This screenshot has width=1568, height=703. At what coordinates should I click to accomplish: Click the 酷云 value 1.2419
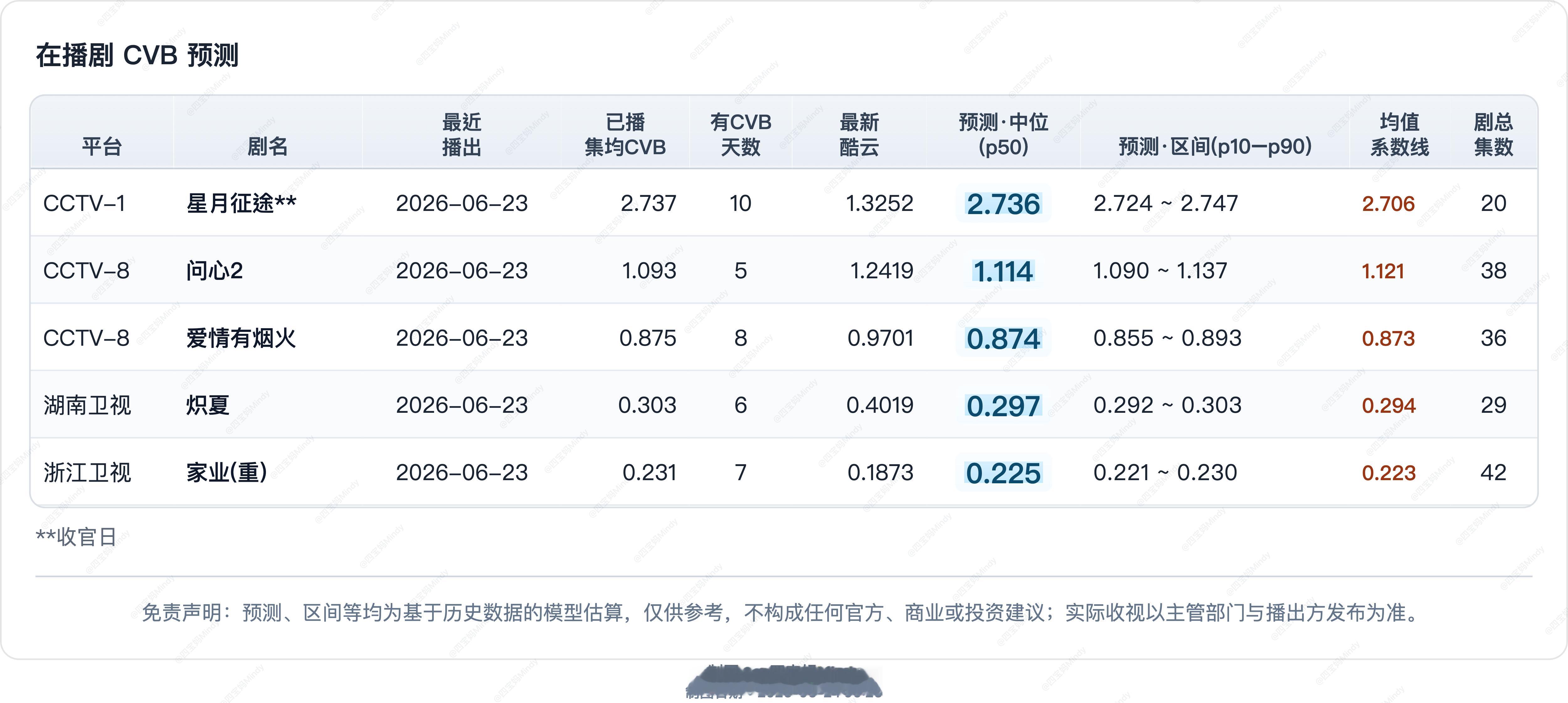coord(882,270)
